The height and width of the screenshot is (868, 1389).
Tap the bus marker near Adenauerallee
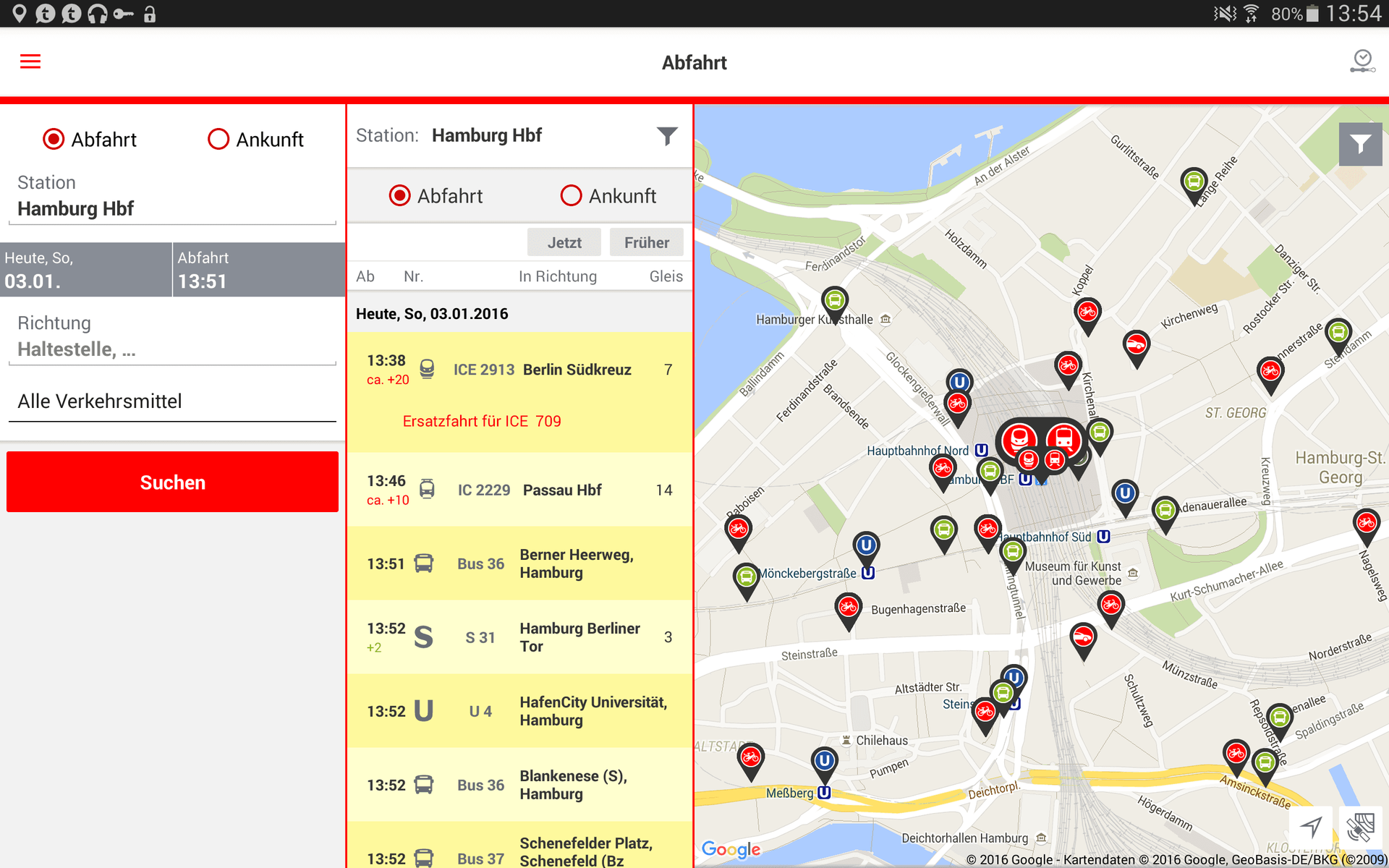[1165, 512]
